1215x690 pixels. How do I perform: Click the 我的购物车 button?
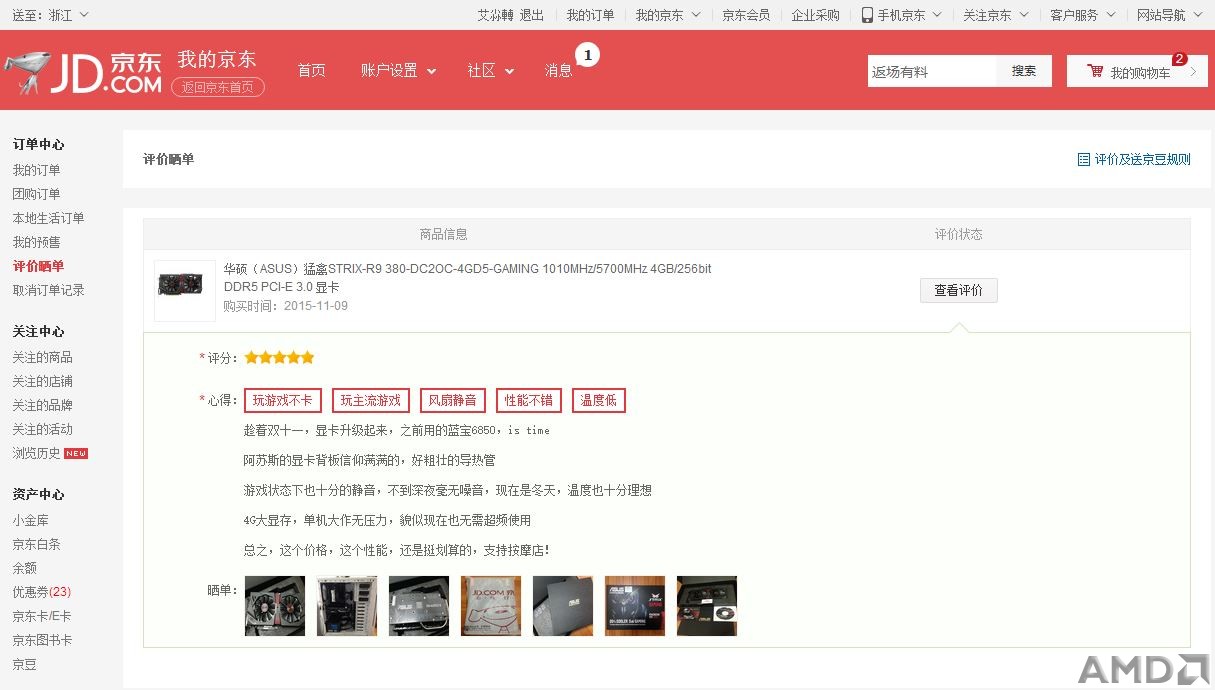coord(1137,71)
